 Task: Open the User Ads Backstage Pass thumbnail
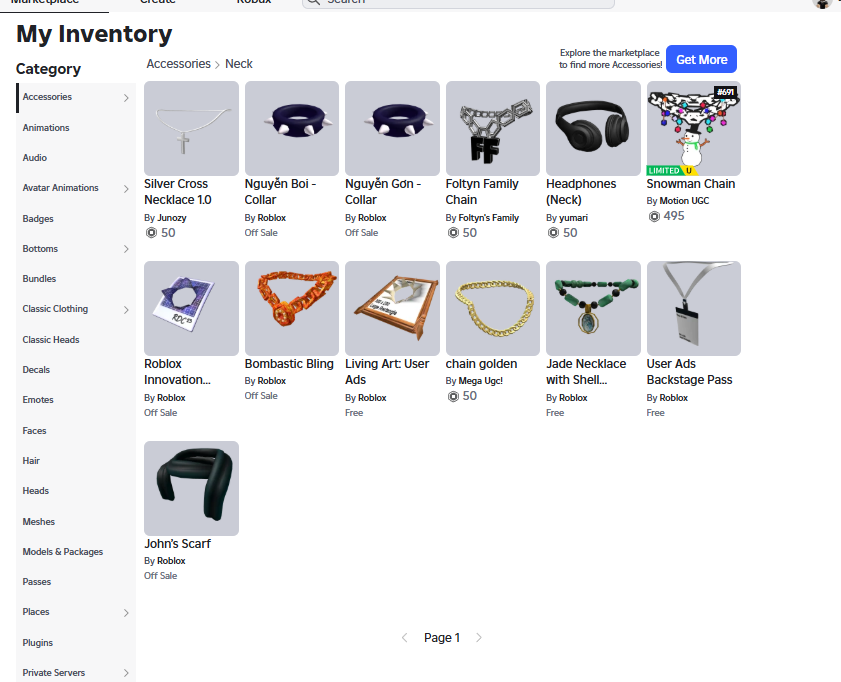coord(694,308)
